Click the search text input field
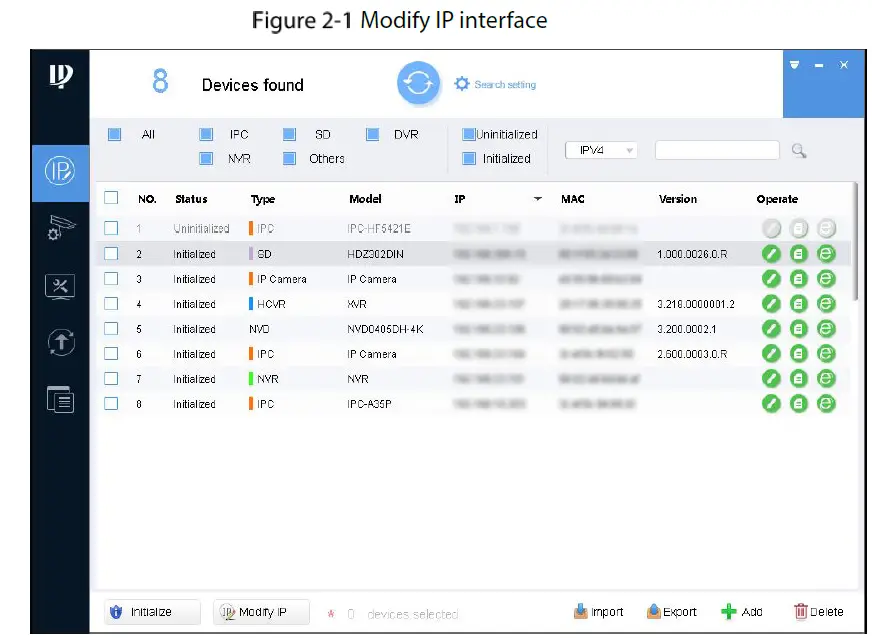 (717, 150)
